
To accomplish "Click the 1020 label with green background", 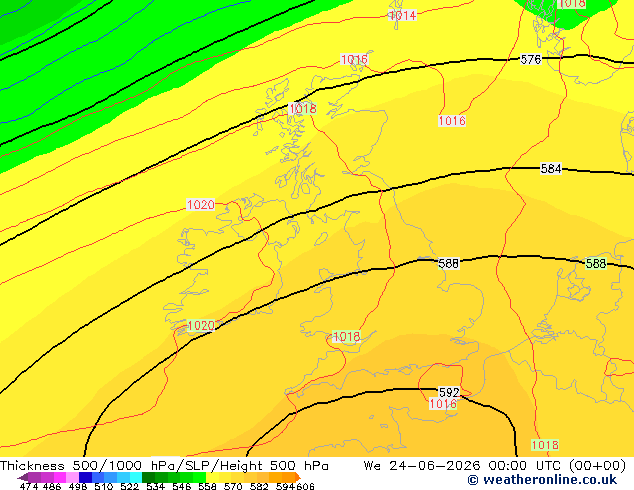I will (x=201, y=325).
